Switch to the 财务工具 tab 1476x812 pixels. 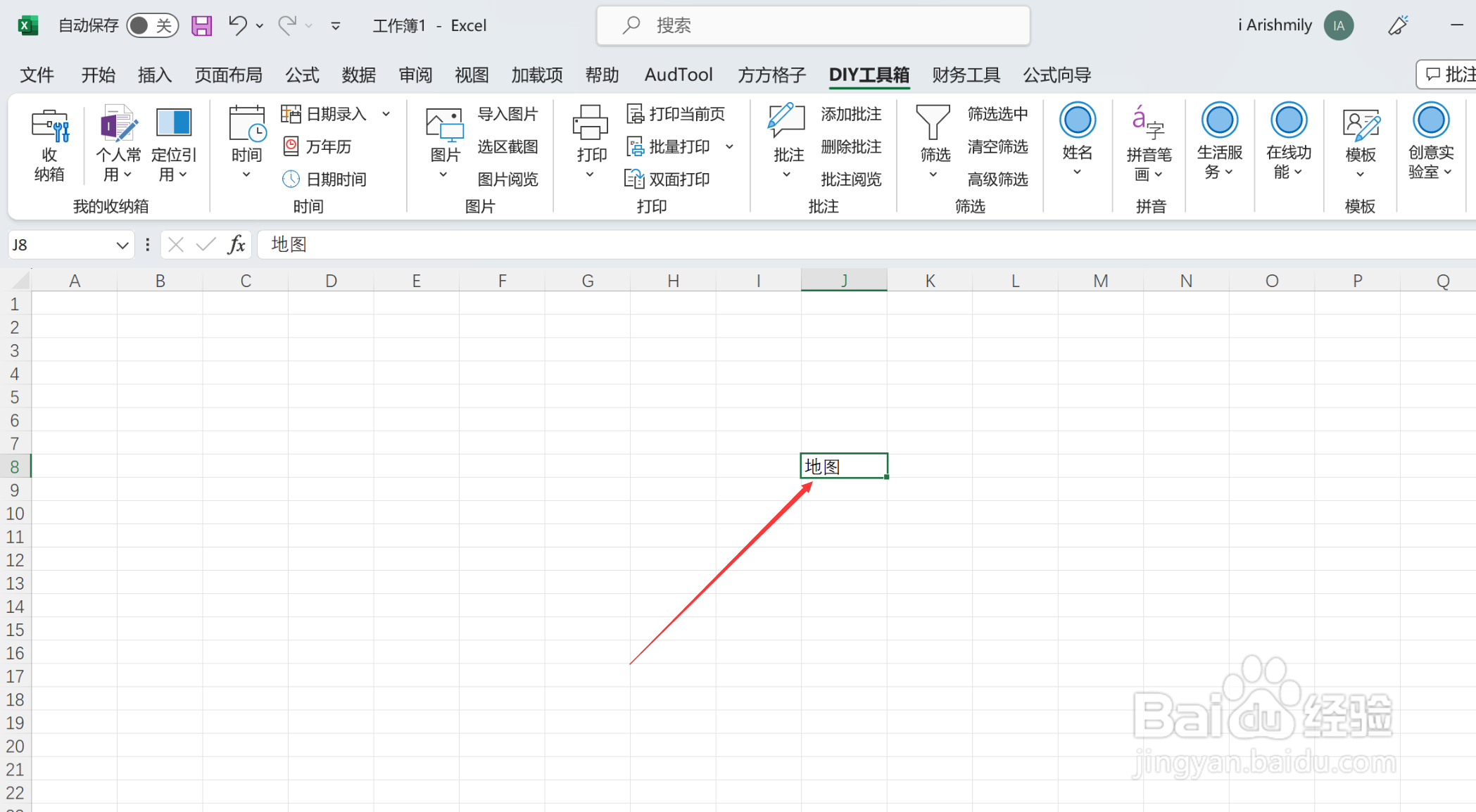966,75
